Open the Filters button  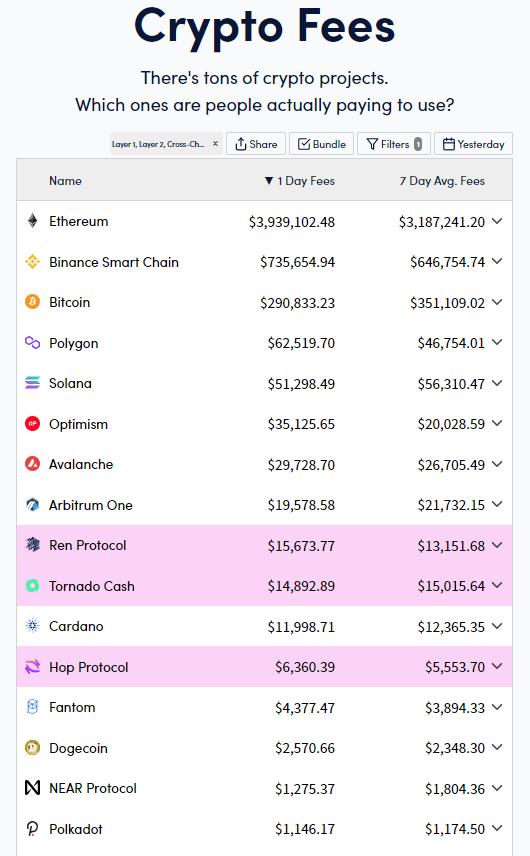(x=394, y=144)
